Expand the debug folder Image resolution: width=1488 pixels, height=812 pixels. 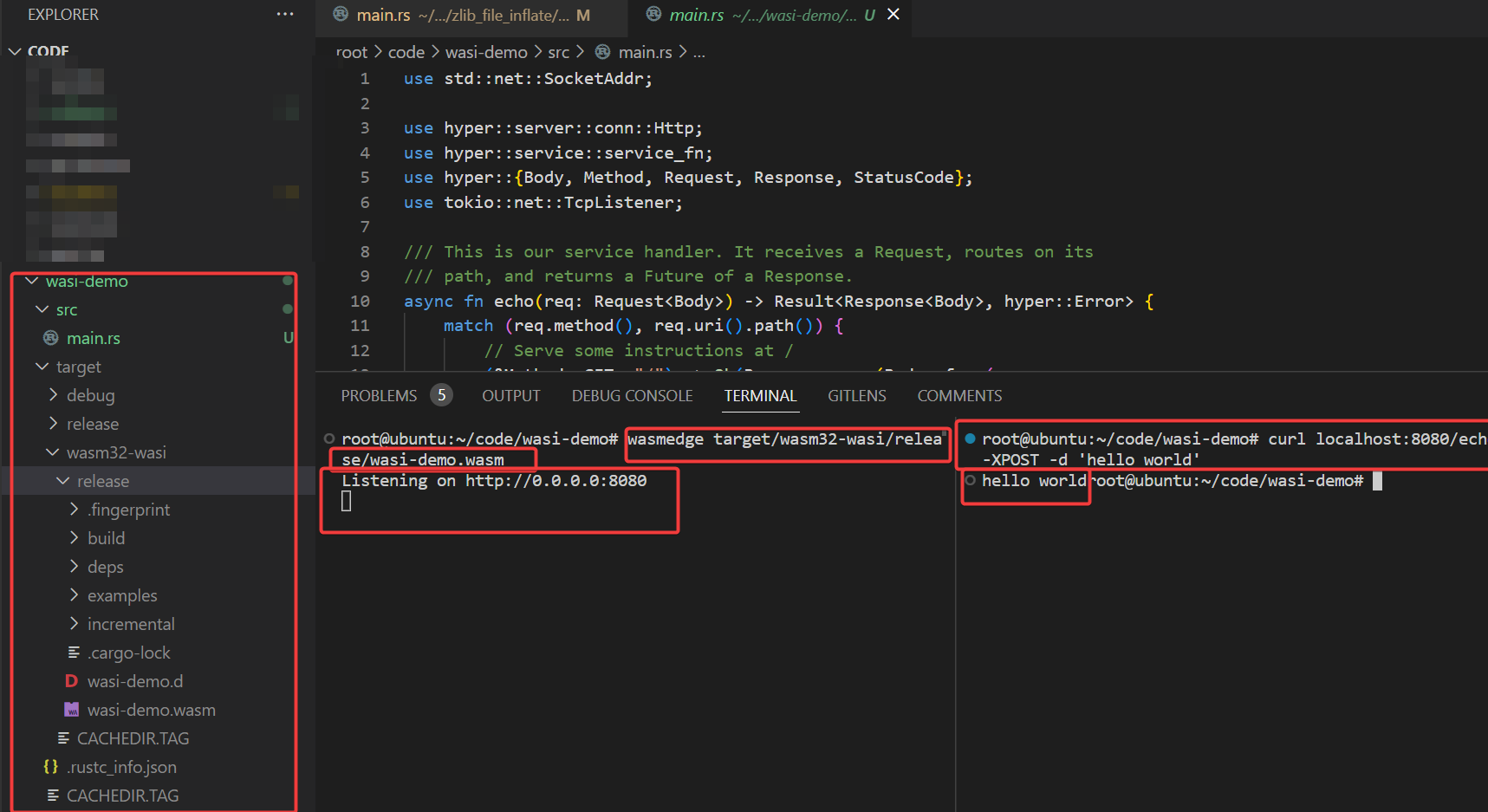[x=53, y=395]
